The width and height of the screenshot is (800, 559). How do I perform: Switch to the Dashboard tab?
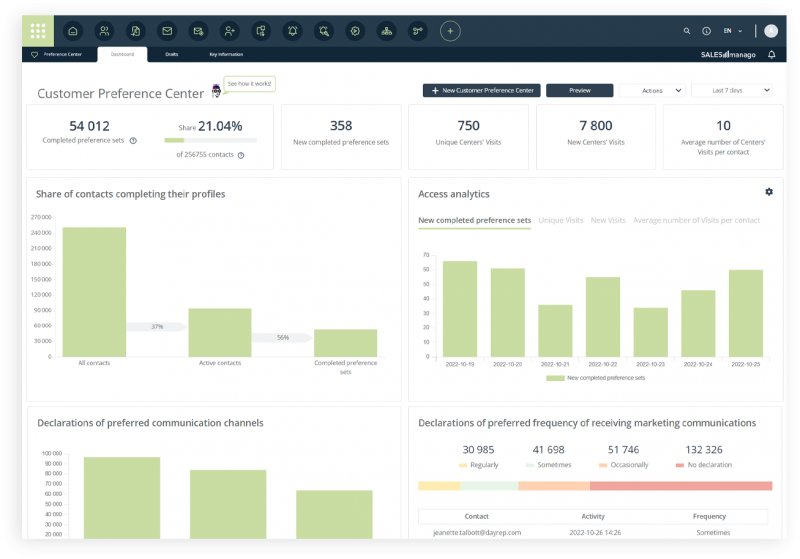click(122, 54)
